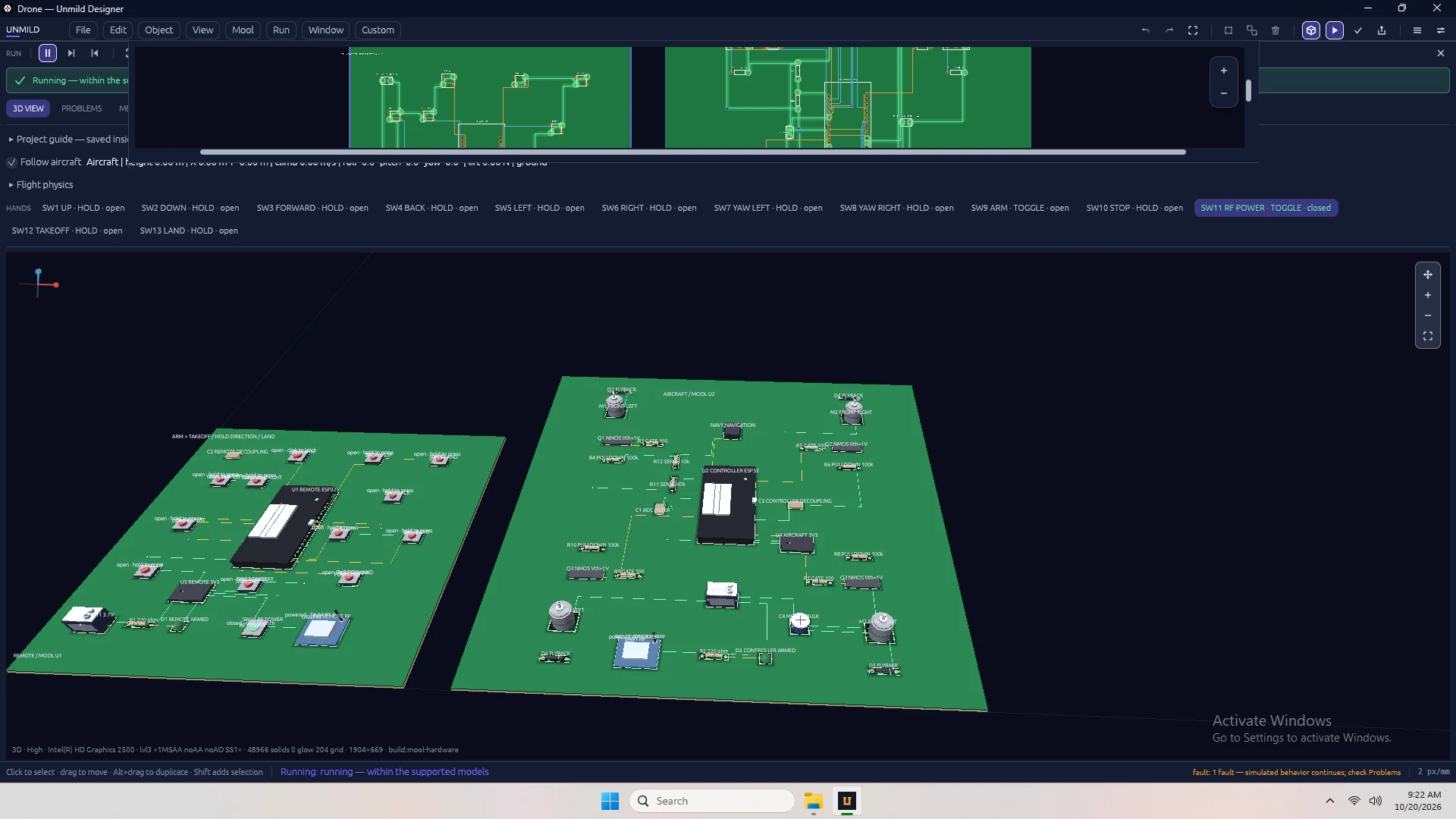Click the U2 CONTROLLER ESP32 chip
1456x819 pixels.
[727, 504]
